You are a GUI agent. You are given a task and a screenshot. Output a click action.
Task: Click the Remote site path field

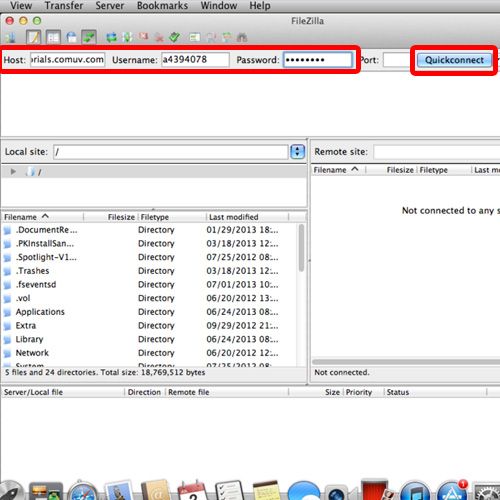[437, 152]
